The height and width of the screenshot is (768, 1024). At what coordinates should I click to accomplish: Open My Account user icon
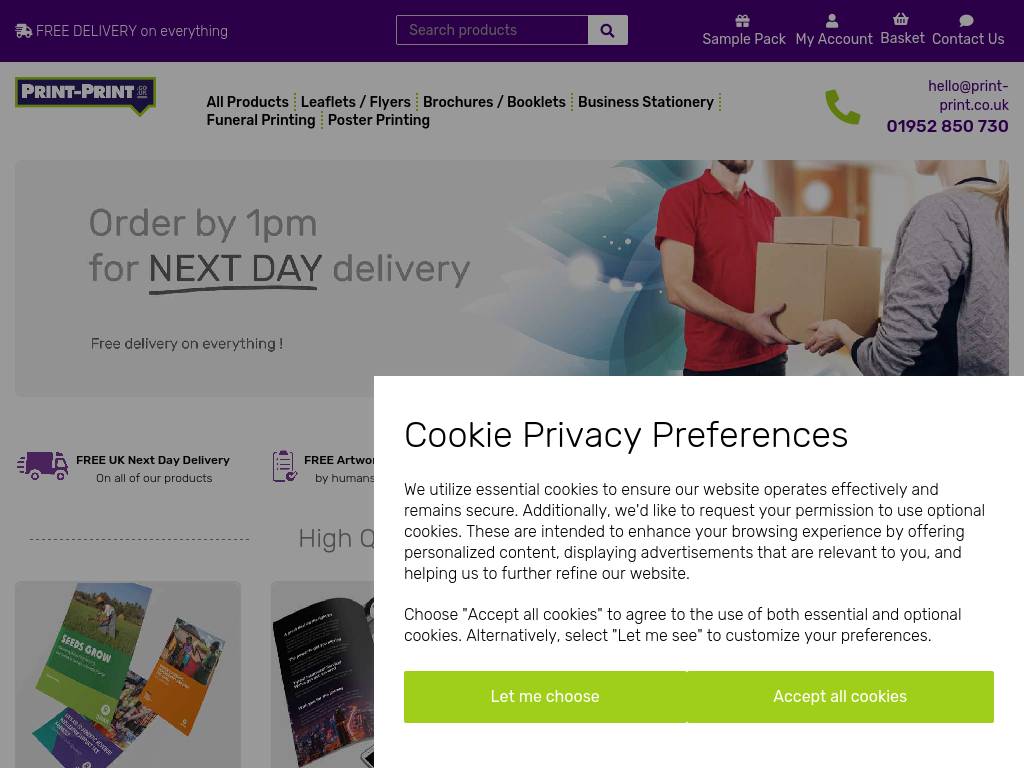tap(832, 21)
